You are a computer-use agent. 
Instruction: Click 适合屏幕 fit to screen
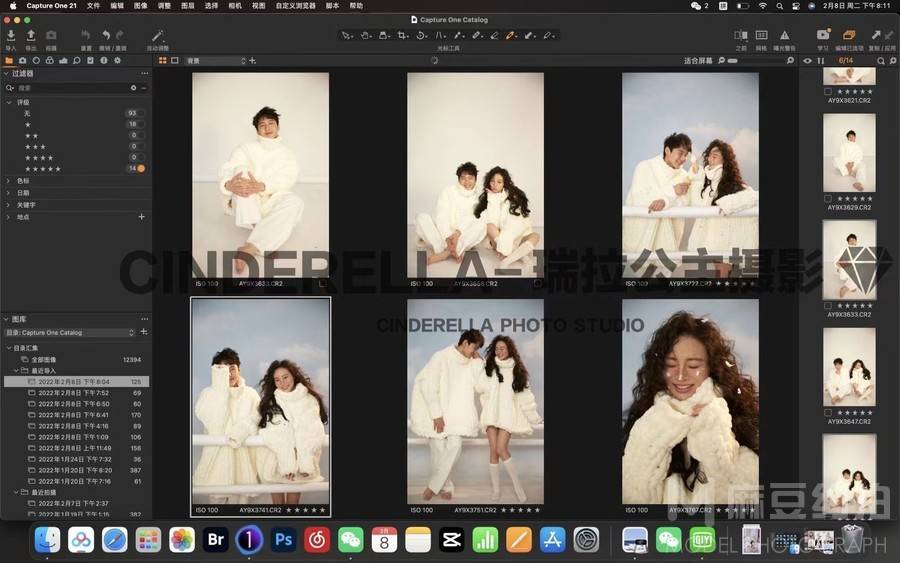(x=698, y=60)
